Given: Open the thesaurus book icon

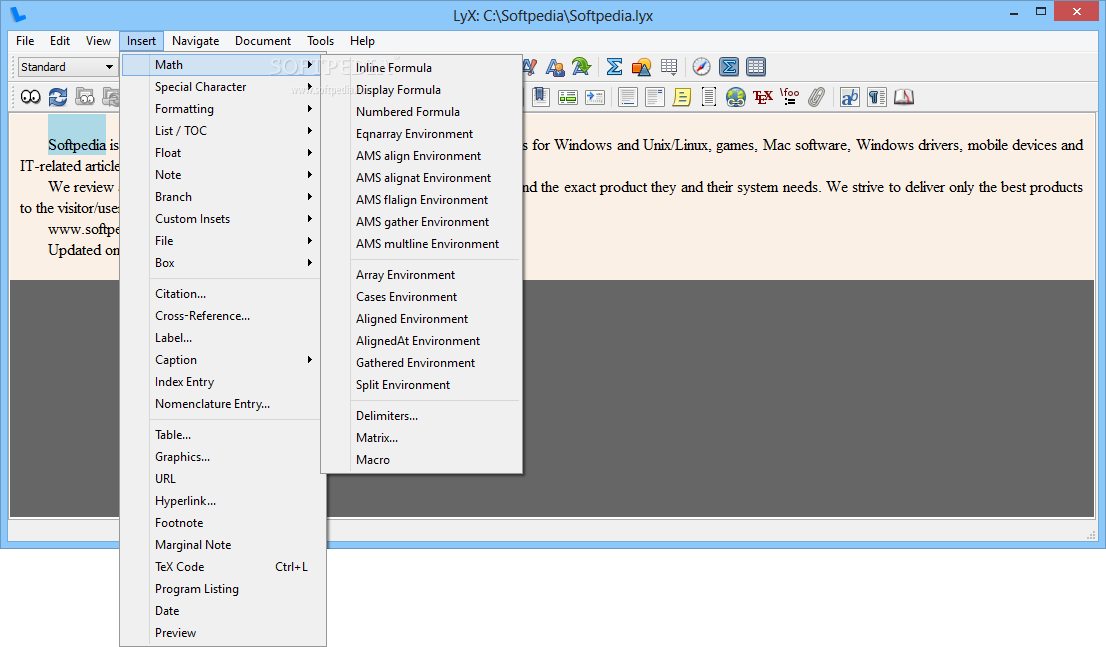Looking at the screenshot, I should click(904, 97).
